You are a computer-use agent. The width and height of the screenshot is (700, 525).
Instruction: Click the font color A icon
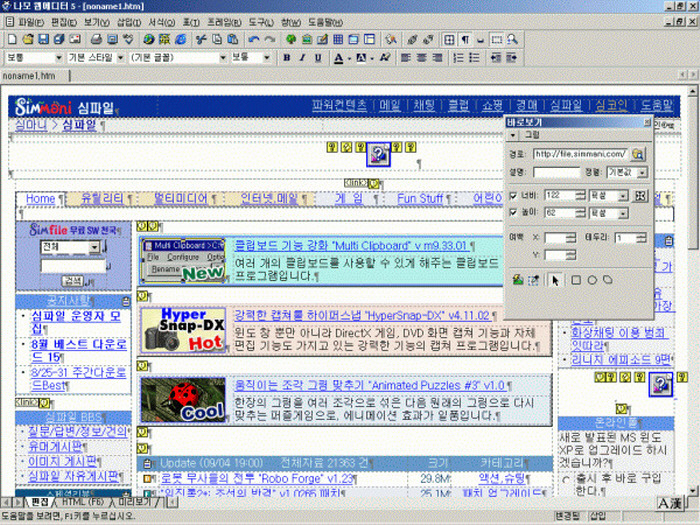click(x=339, y=58)
